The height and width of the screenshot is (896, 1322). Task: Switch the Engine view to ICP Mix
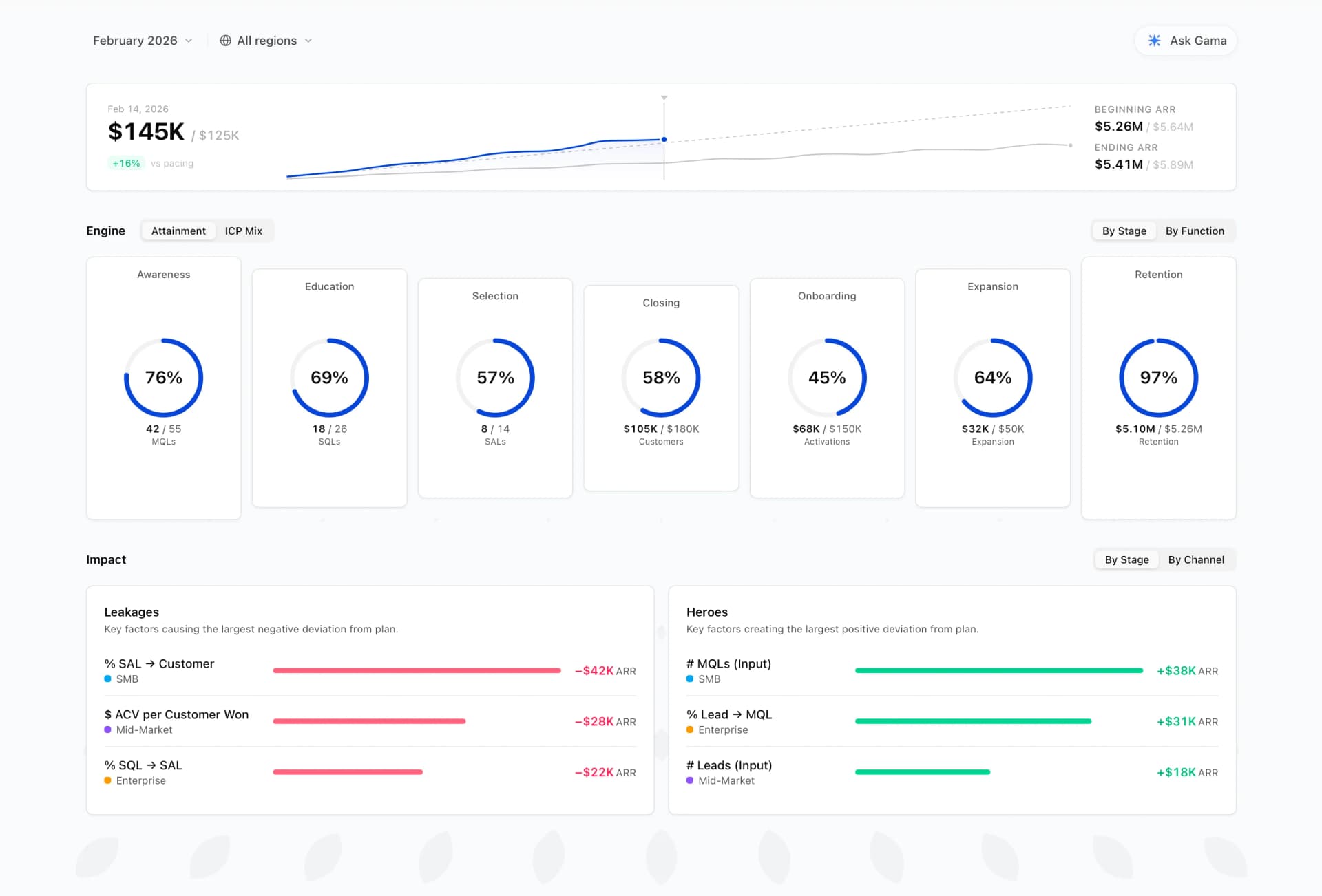click(x=244, y=231)
